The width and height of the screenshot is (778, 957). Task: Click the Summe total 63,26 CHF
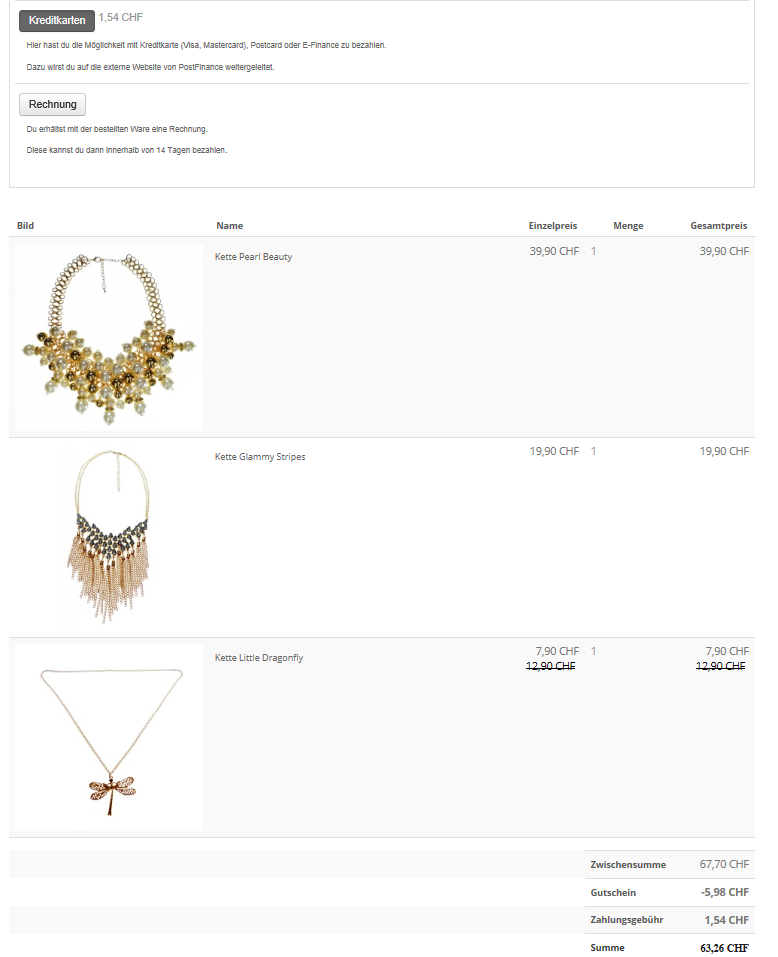[724, 948]
